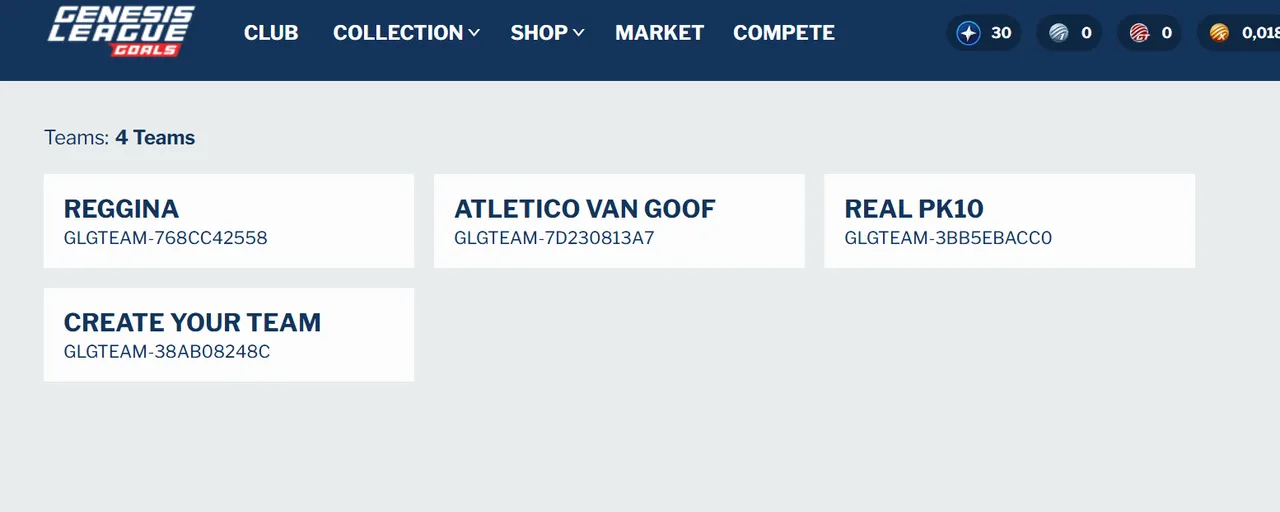
Task: Open the COMPETE section
Action: pyautogui.click(x=784, y=33)
